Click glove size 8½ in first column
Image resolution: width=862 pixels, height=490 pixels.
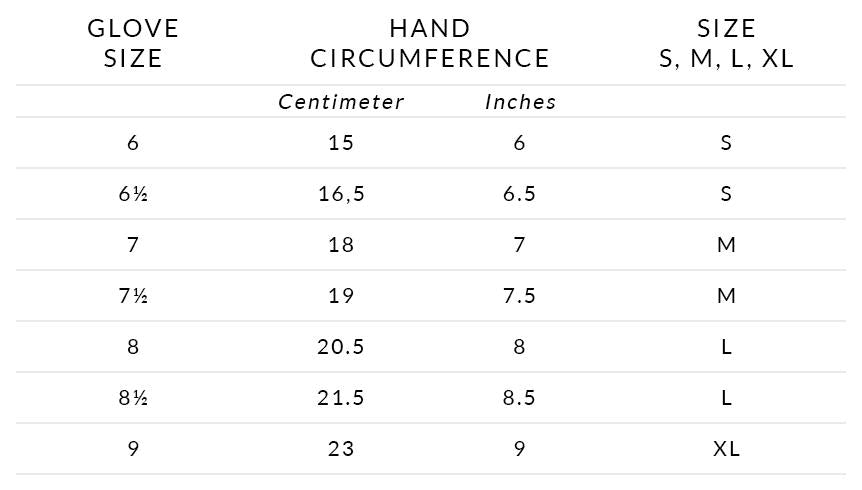pyautogui.click(x=133, y=398)
